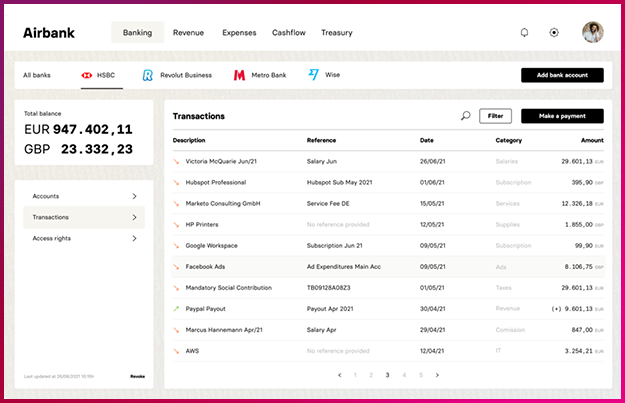This screenshot has height=403, width=625.
Task: Select page 3 in pagination
Action: pyautogui.click(x=387, y=375)
